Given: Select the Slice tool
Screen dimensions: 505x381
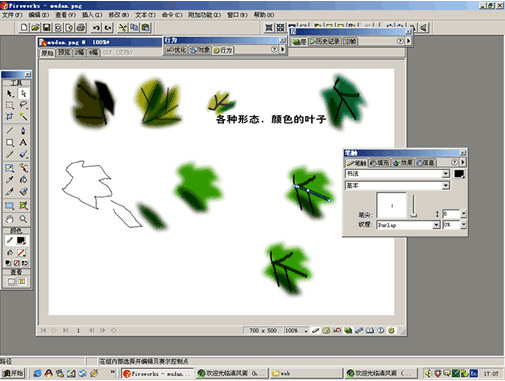Looking at the screenshot, I should [23, 205].
